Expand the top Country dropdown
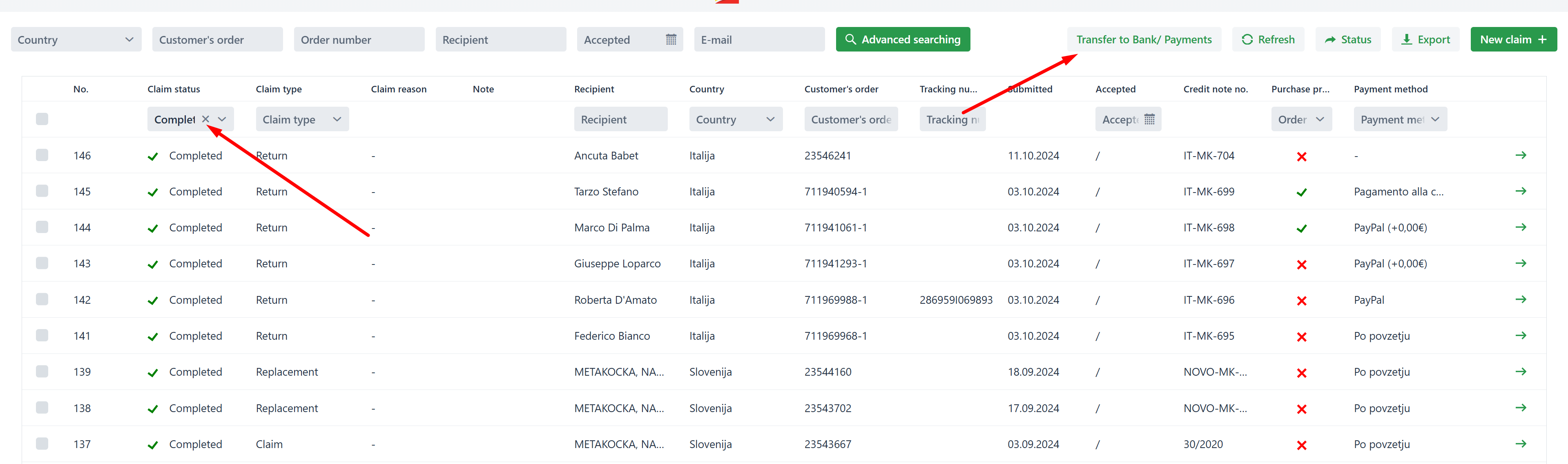1568x464 pixels. [76, 40]
